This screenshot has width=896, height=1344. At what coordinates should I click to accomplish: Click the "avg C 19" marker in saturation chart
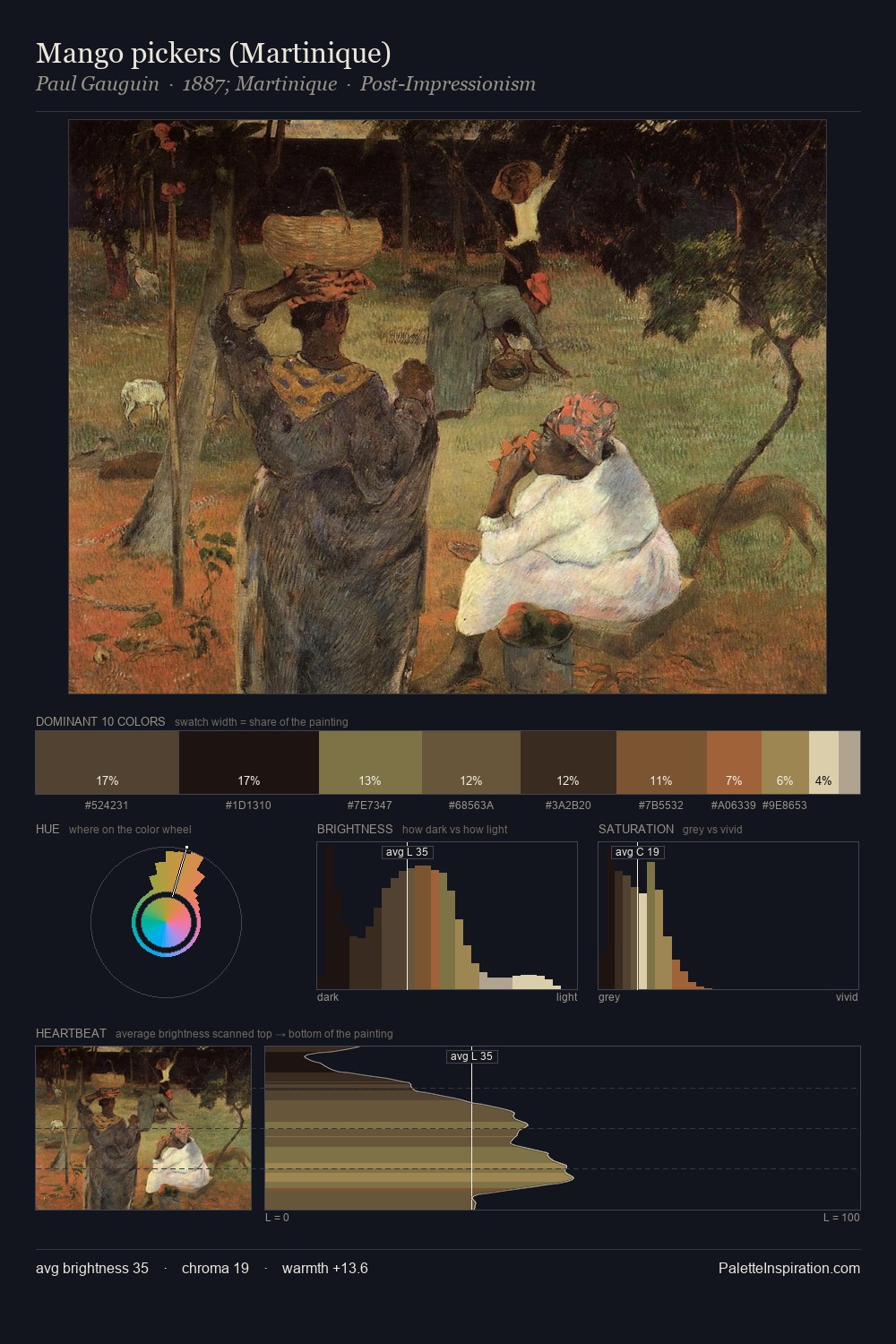[637, 851]
